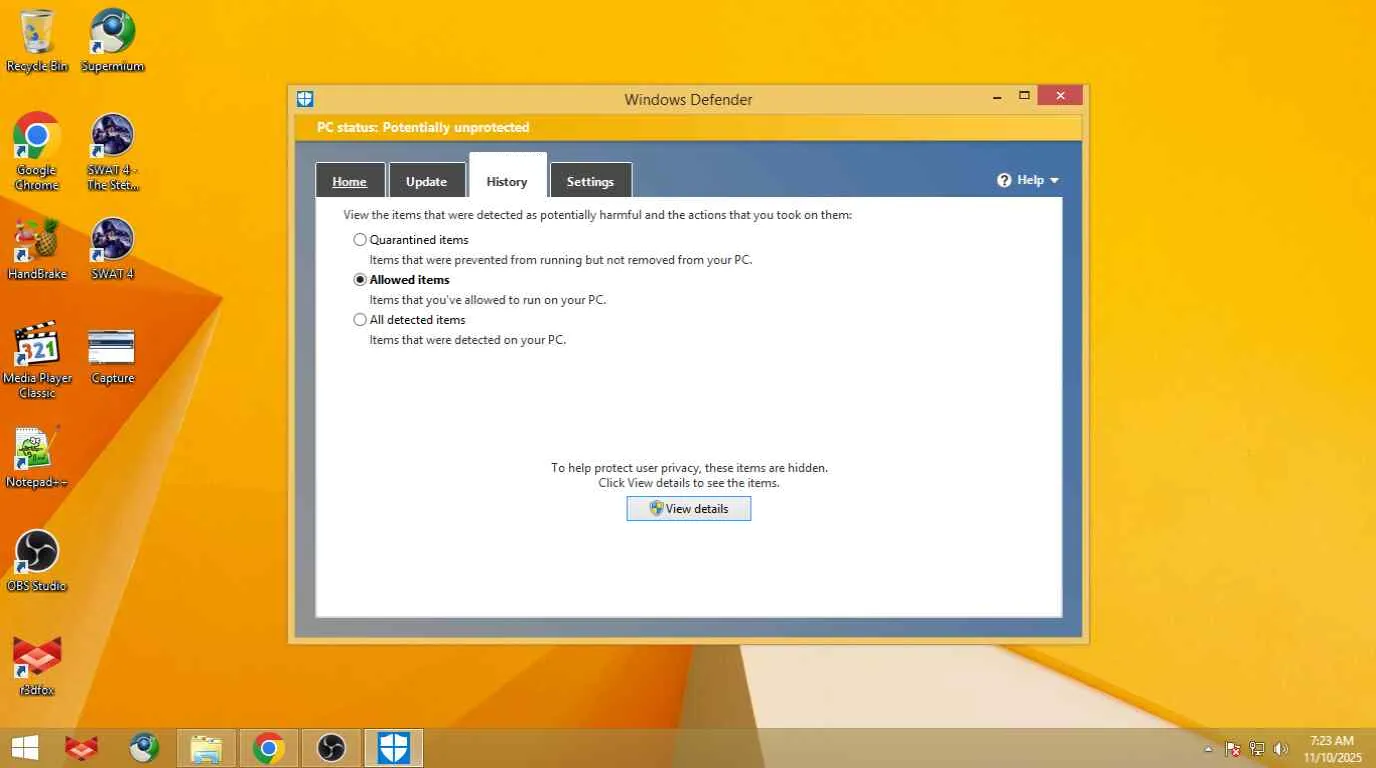
Task: Click the Windows Defender title bar icon
Action: 305,99
